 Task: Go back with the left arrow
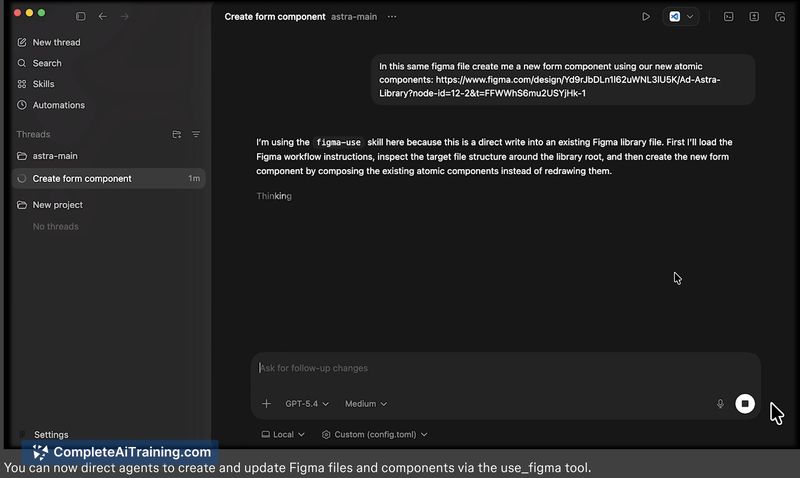tap(103, 16)
